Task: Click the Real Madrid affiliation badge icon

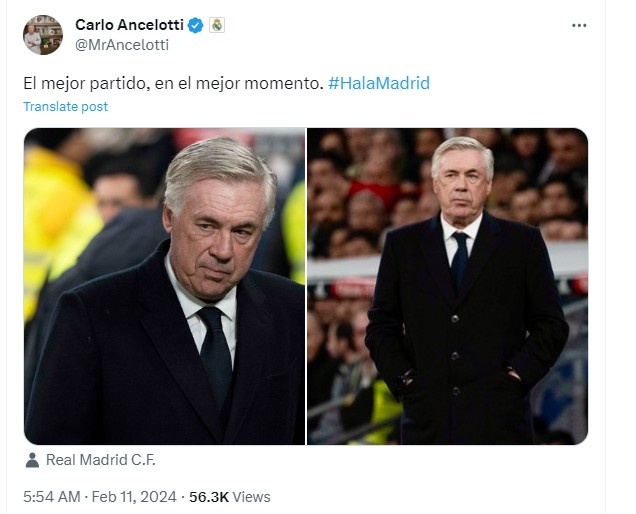Action: tap(216, 24)
